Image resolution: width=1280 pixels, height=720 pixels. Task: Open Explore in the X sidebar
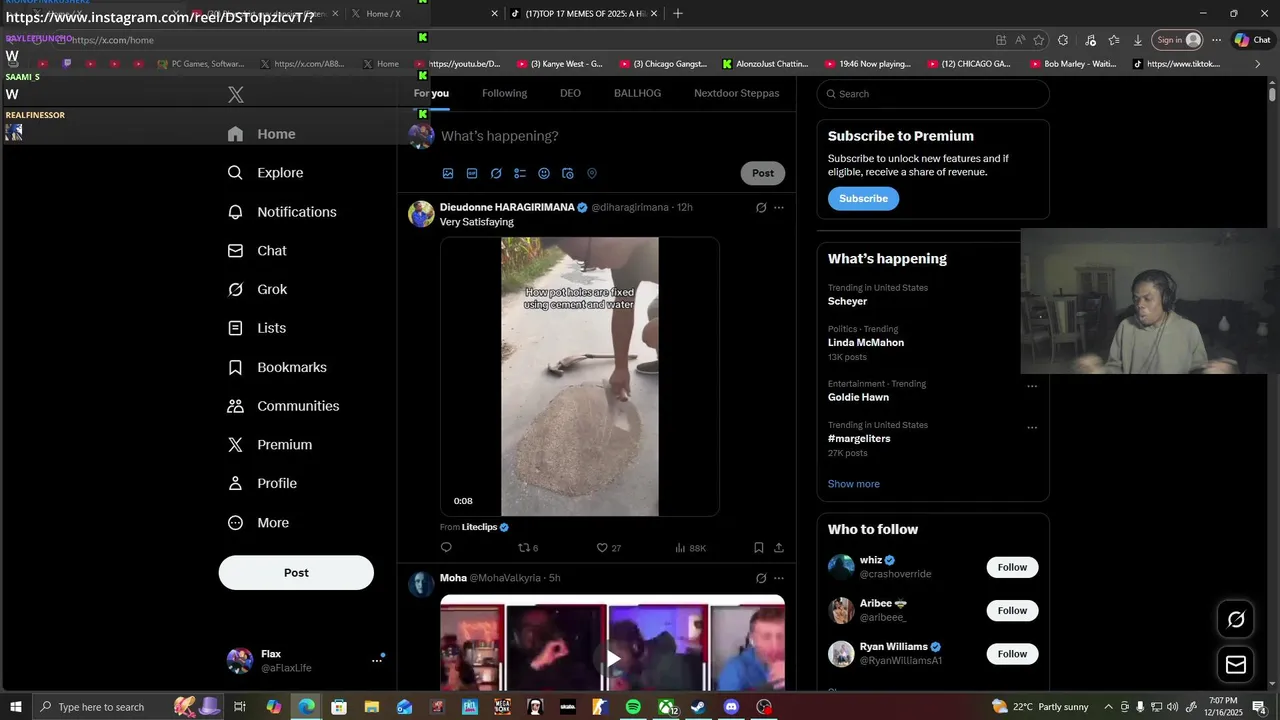(265, 173)
